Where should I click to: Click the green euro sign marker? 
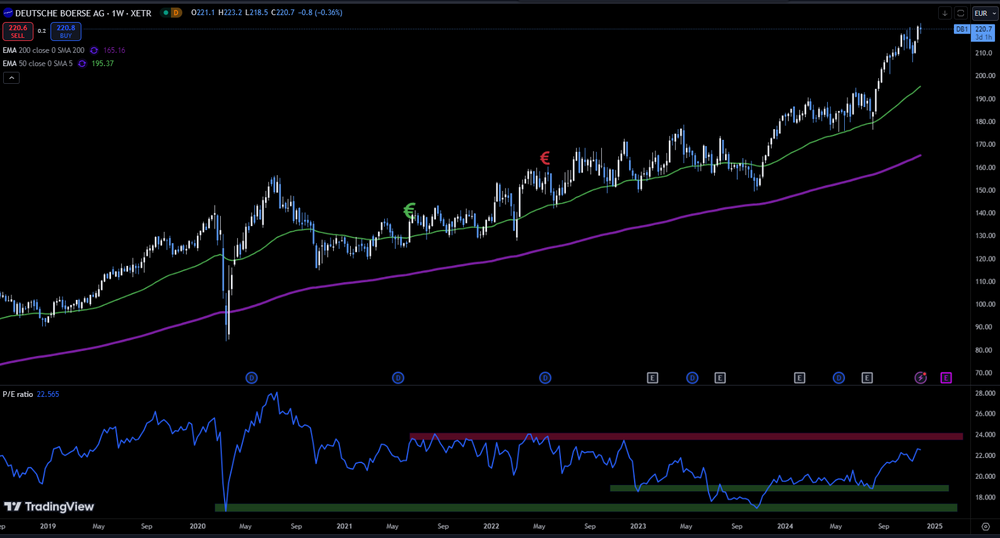[x=409, y=211]
